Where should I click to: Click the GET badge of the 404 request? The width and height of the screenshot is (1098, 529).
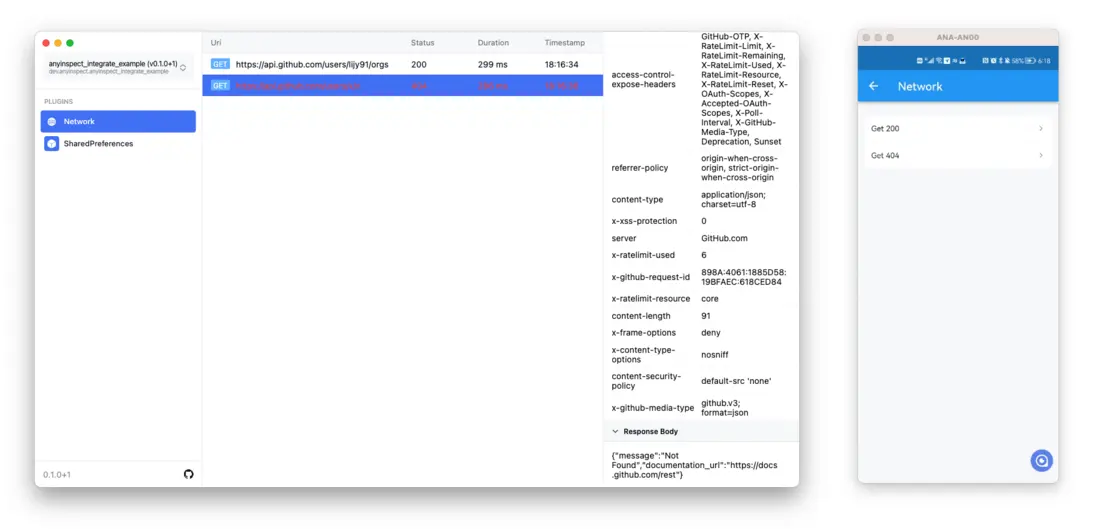pyautogui.click(x=220, y=85)
